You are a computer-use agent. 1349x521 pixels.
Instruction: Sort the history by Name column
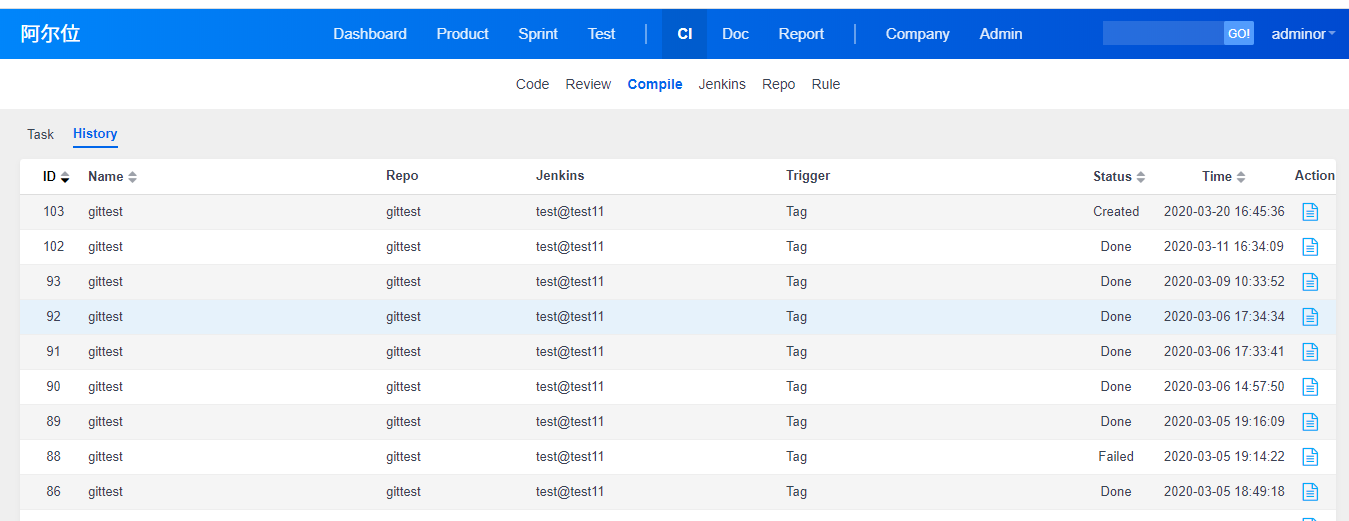(112, 177)
